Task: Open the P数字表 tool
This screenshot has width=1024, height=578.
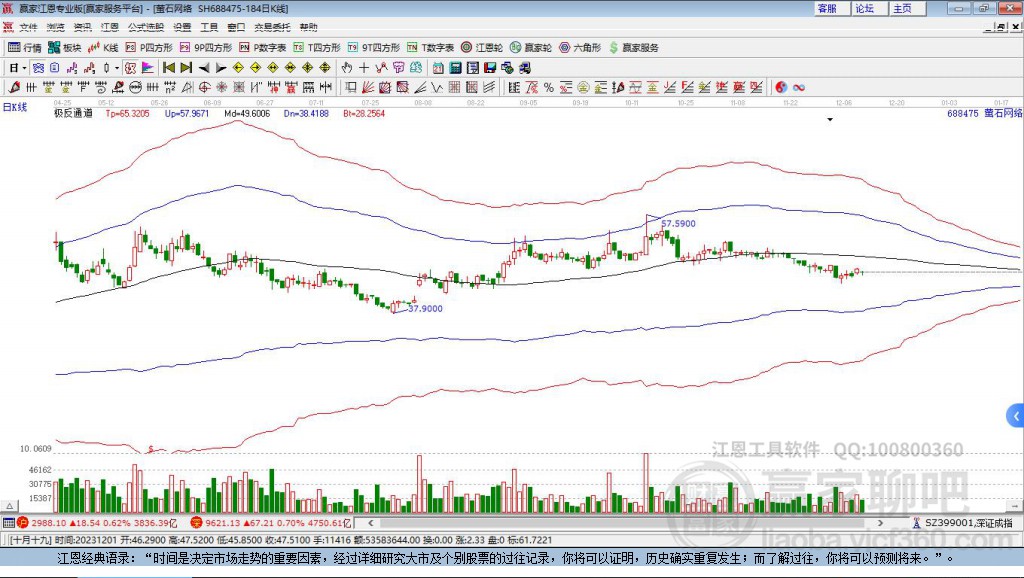Action: click(x=263, y=48)
